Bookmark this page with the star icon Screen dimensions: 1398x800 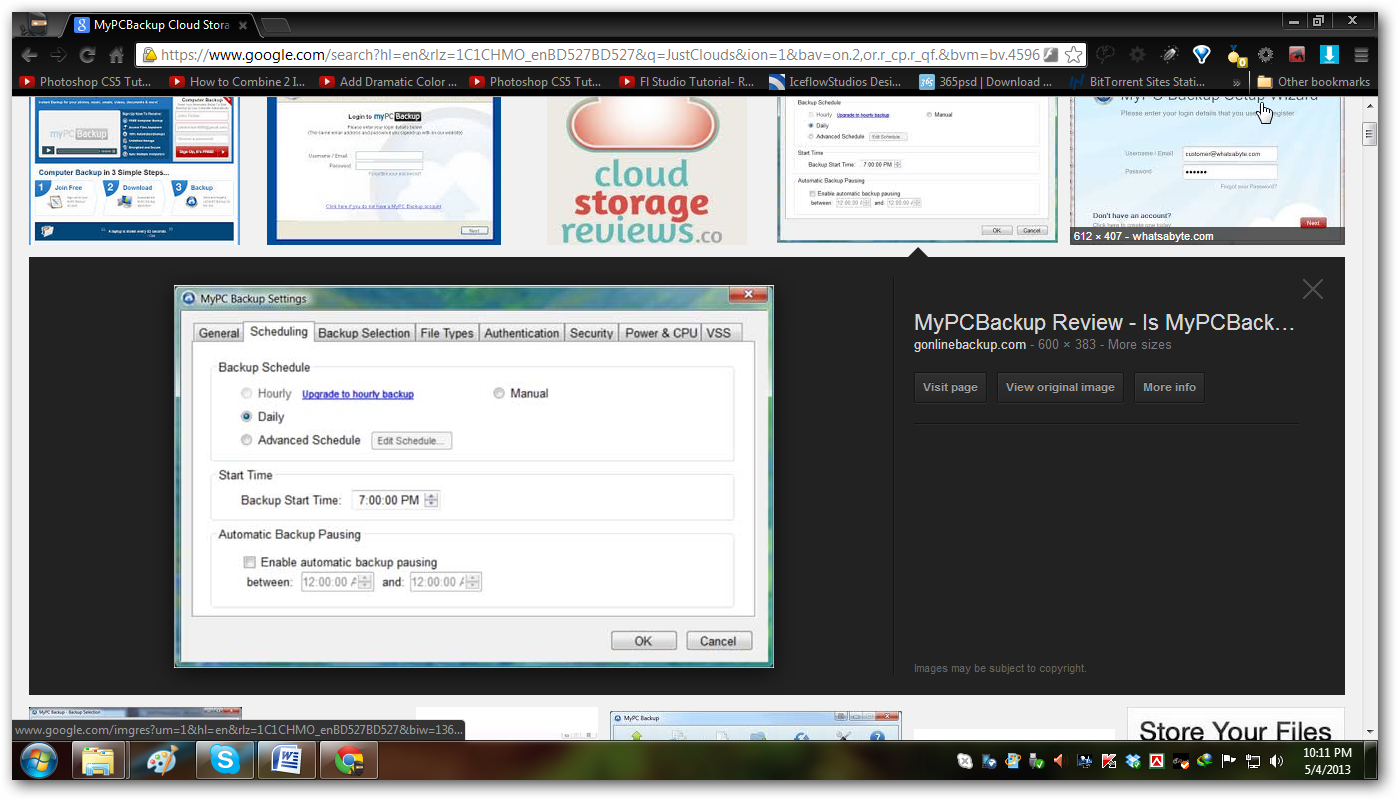click(x=1073, y=55)
